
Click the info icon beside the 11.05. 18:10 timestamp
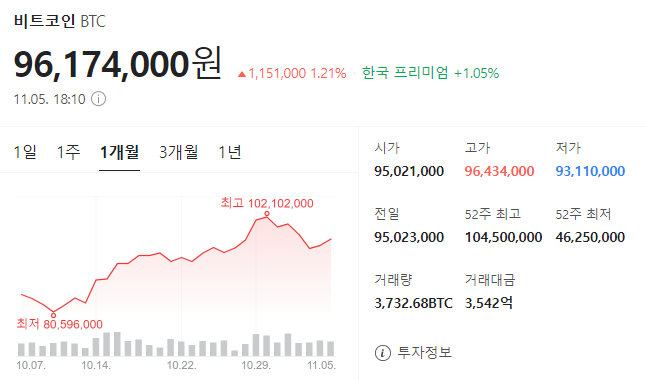pyautogui.click(x=98, y=99)
